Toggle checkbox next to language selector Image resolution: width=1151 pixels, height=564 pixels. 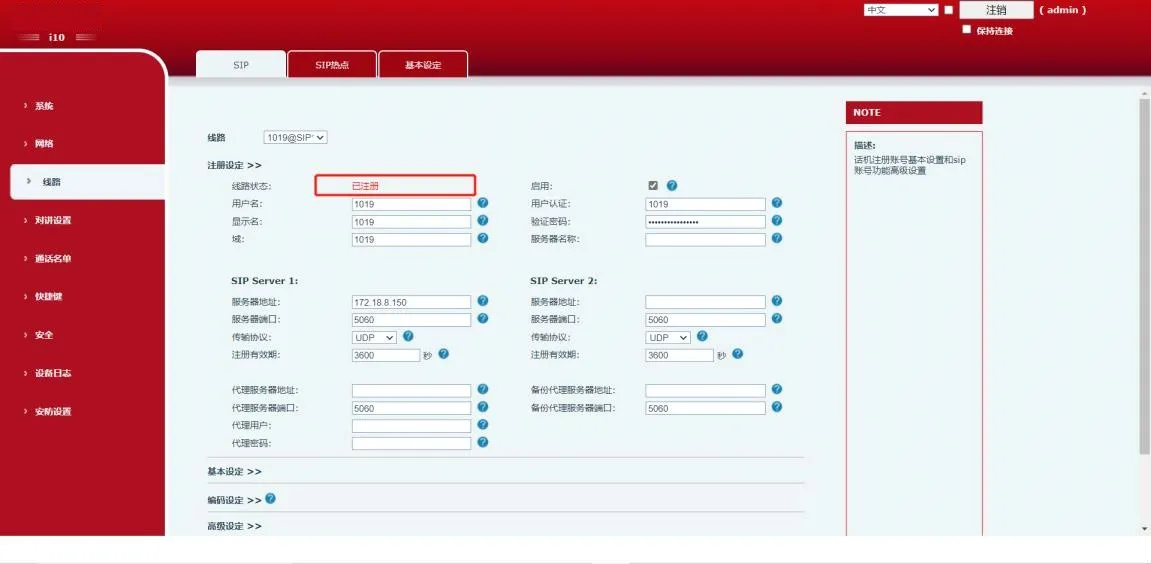948,10
